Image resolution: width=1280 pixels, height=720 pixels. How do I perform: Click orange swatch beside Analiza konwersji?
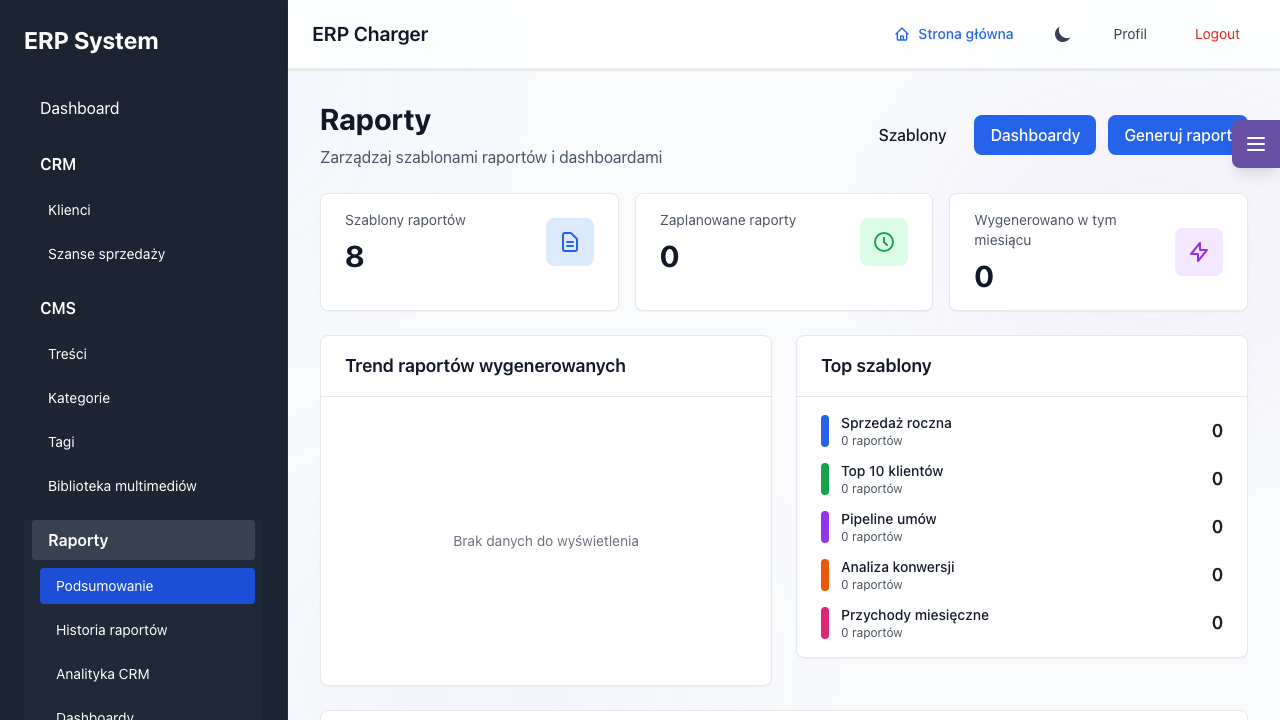[825, 575]
